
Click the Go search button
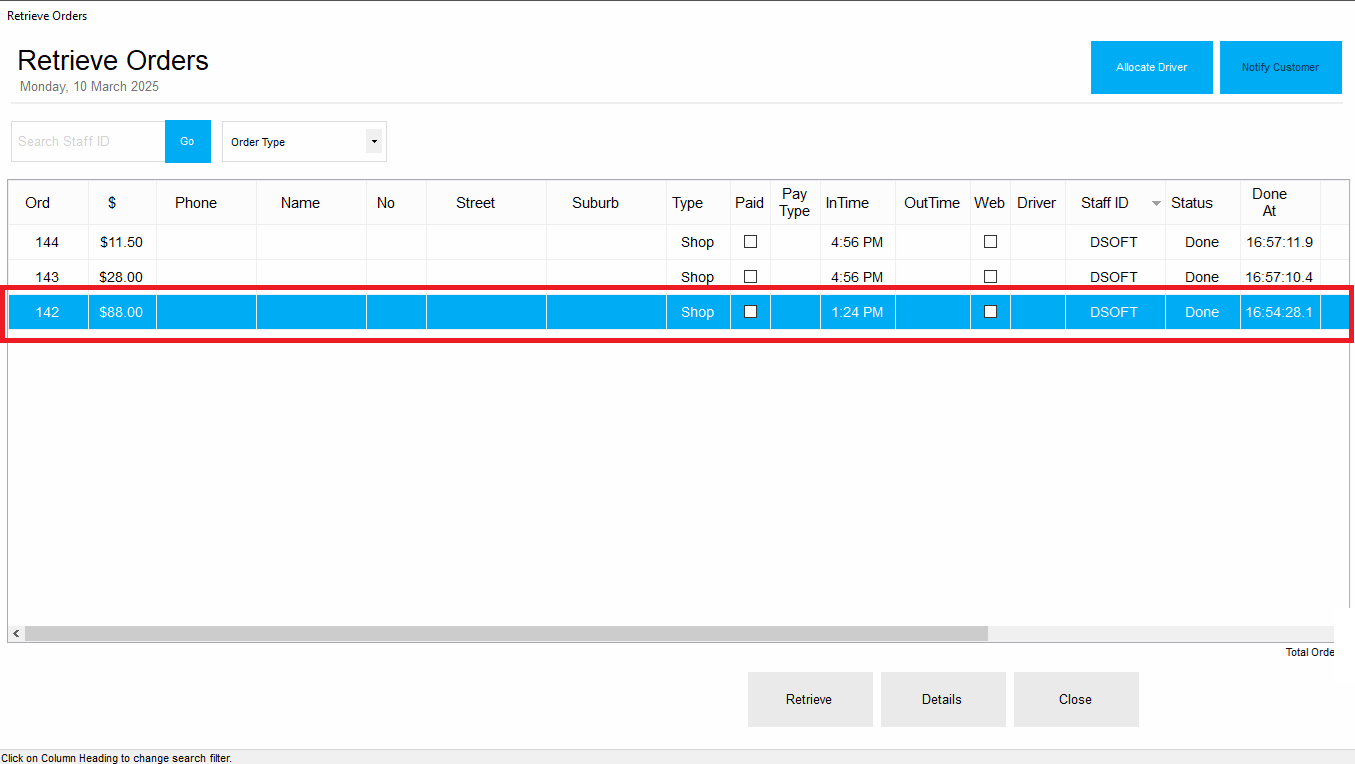pyautogui.click(x=187, y=141)
